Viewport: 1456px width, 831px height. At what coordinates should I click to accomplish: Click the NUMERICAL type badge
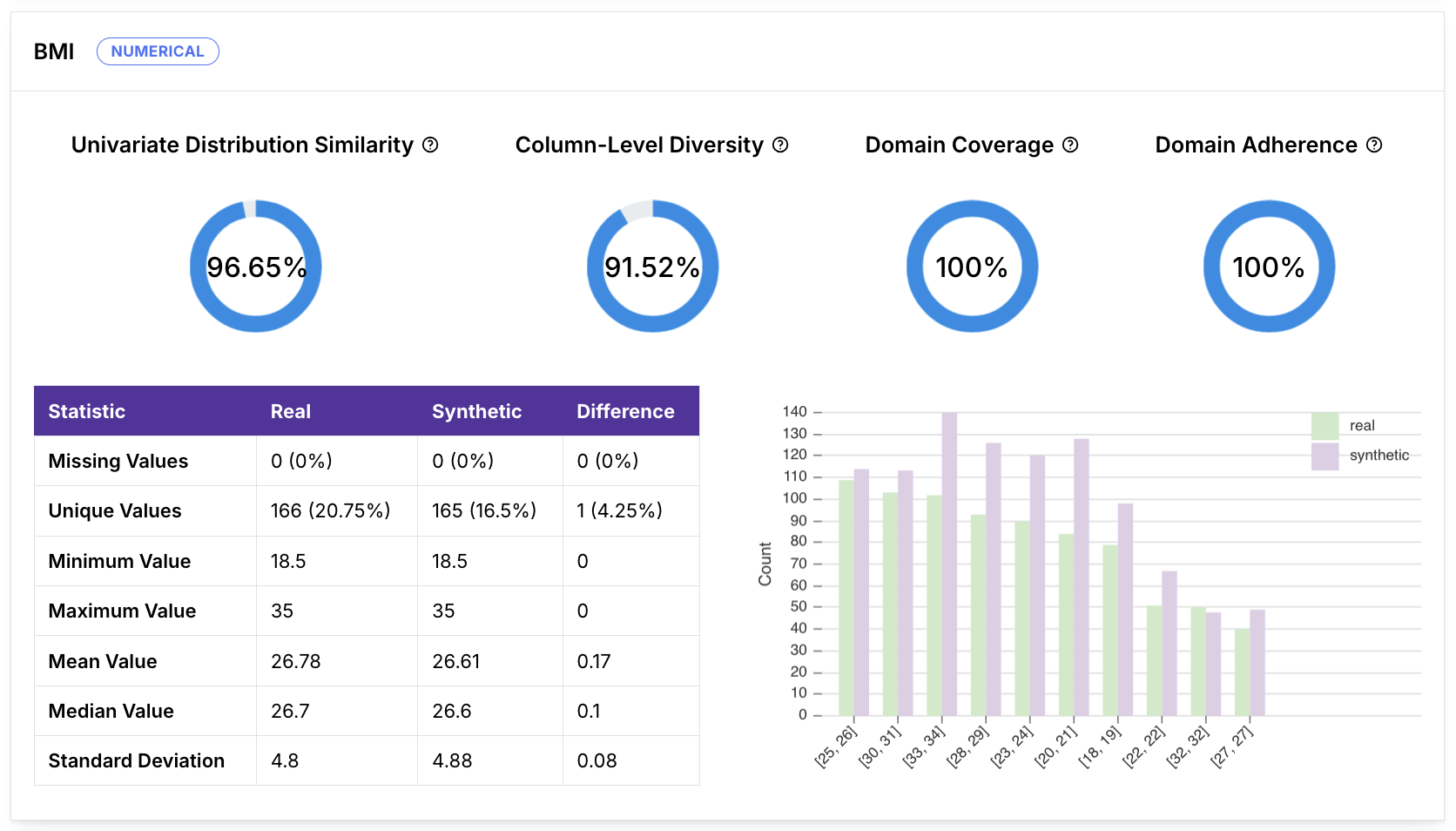tap(158, 51)
